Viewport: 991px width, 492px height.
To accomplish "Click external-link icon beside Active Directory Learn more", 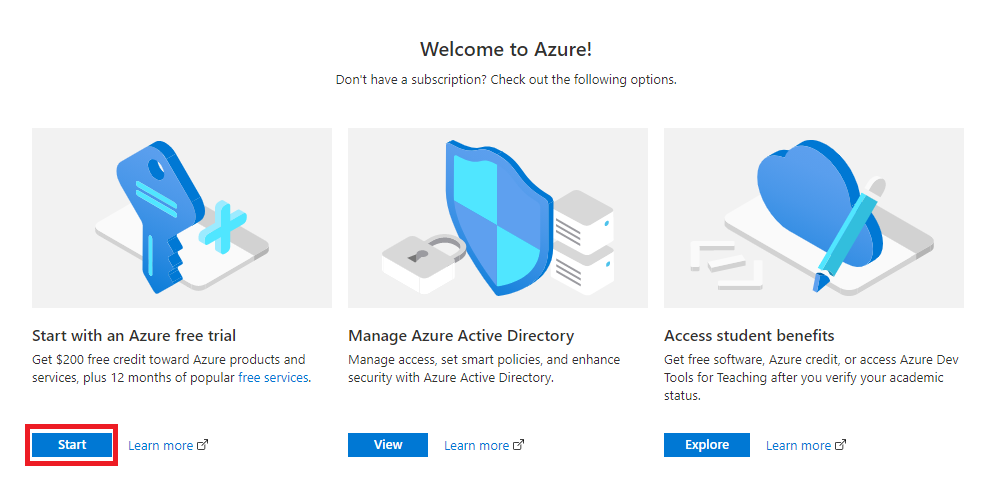I will click(x=518, y=445).
